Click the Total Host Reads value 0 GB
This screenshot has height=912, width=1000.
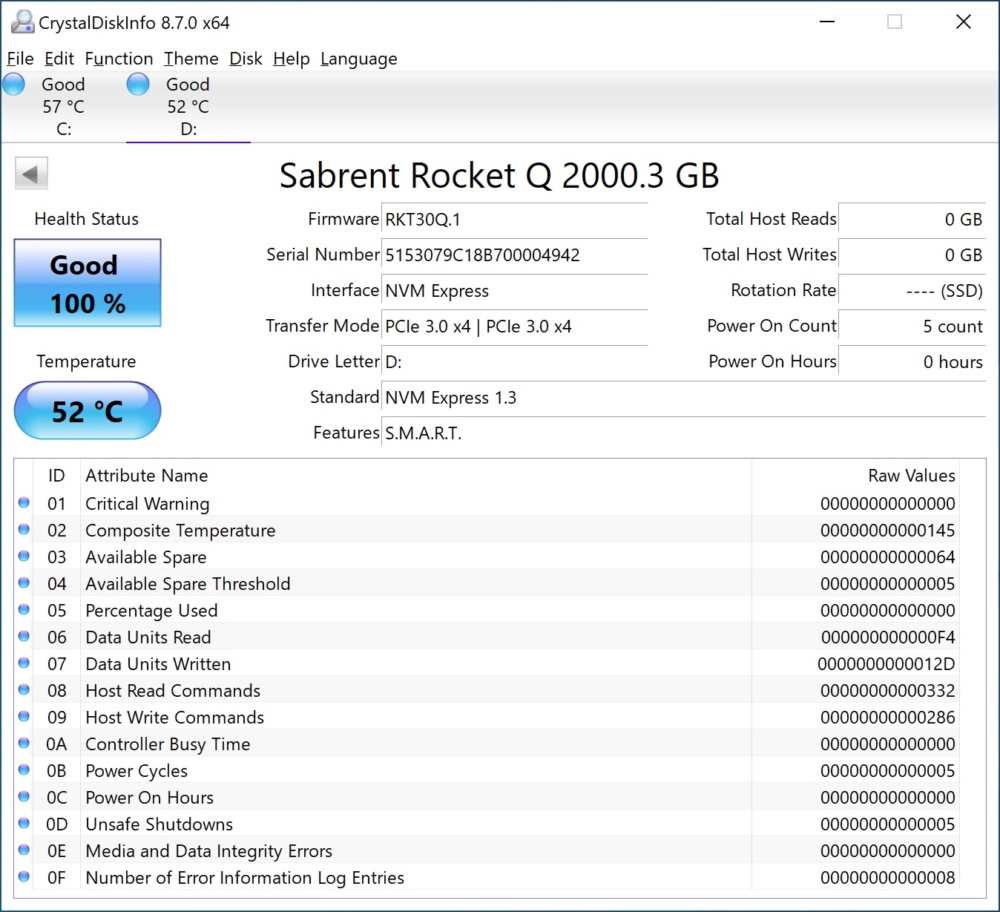click(x=912, y=219)
